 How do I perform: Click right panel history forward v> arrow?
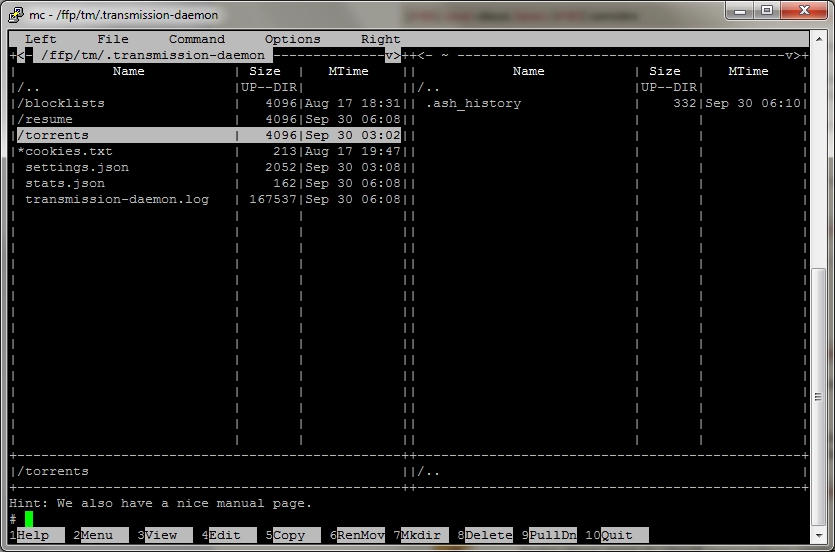click(792, 55)
